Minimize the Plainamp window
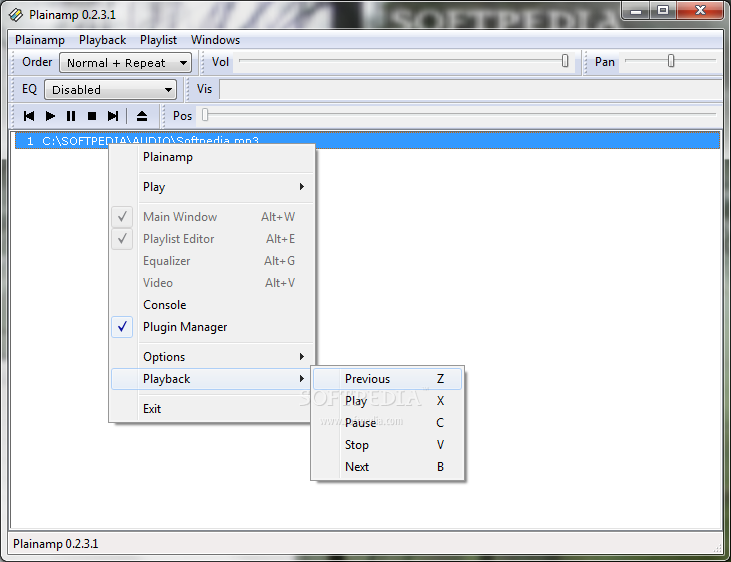 pos(636,11)
